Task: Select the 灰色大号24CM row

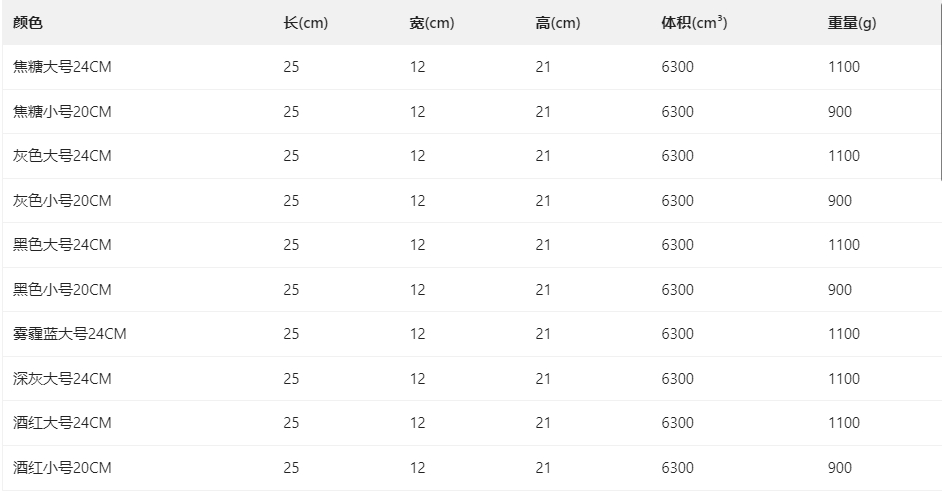Action: [471, 156]
